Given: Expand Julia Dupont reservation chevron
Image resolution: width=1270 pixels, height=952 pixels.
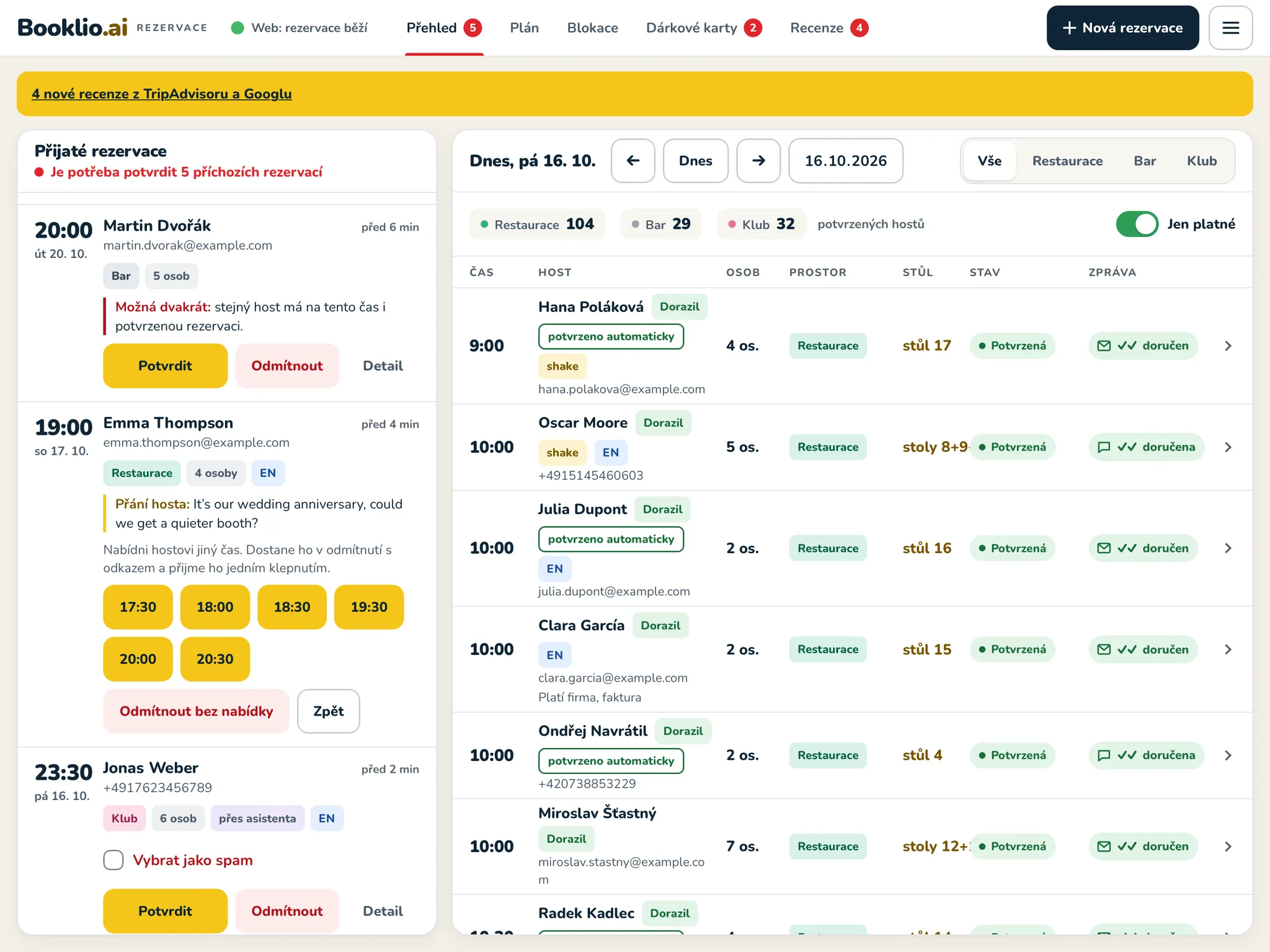Looking at the screenshot, I should [1228, 548].
